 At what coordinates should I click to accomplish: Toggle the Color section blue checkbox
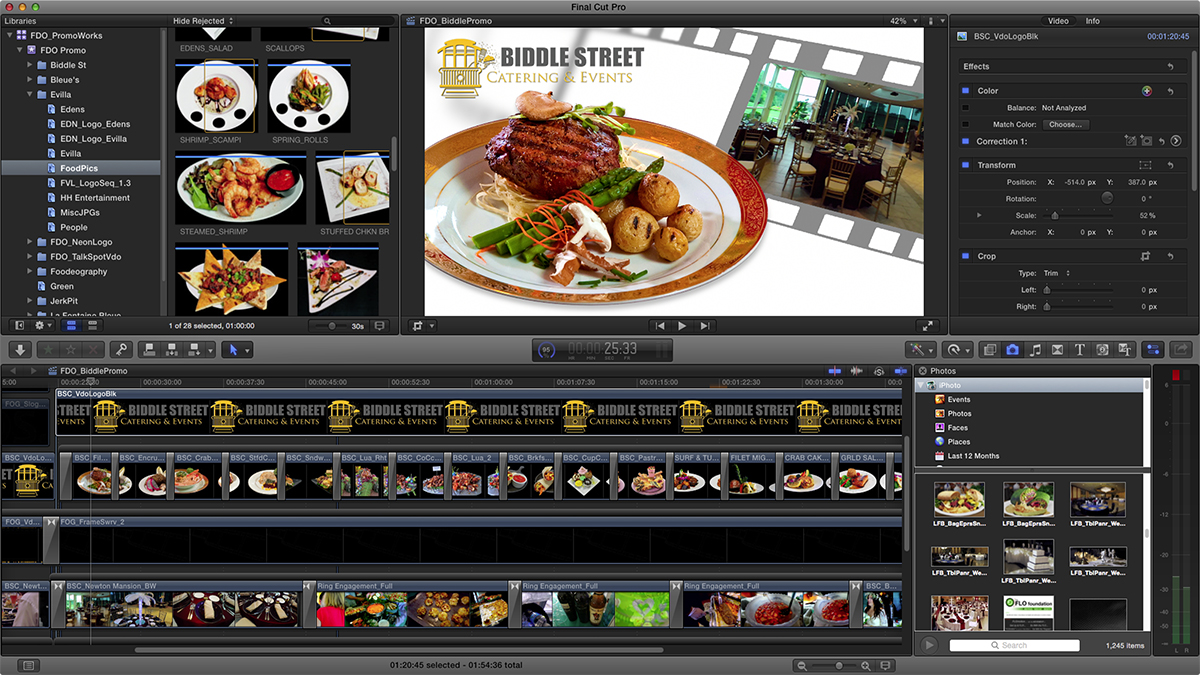pos(966,91)
